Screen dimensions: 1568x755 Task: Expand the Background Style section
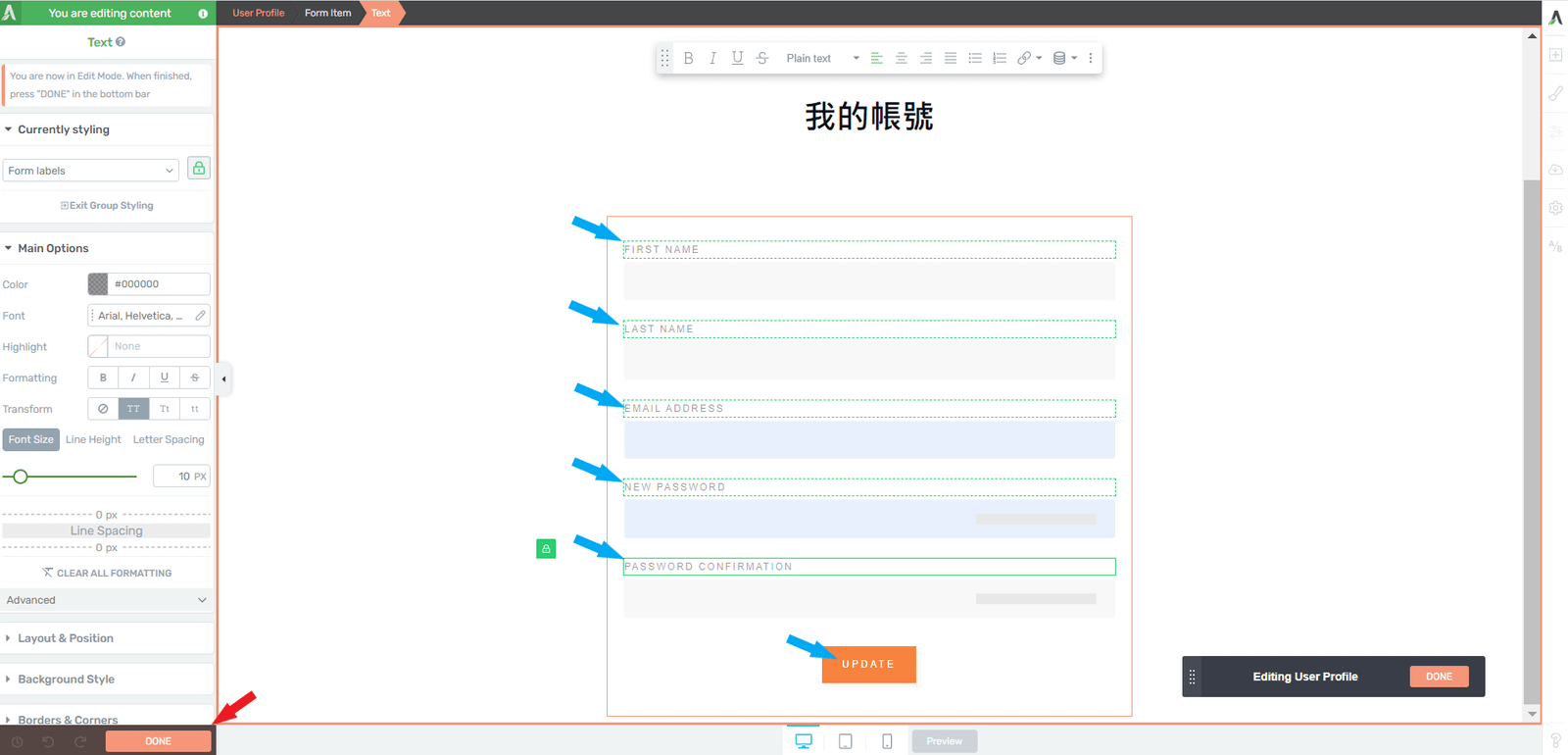tap(107, 679)
